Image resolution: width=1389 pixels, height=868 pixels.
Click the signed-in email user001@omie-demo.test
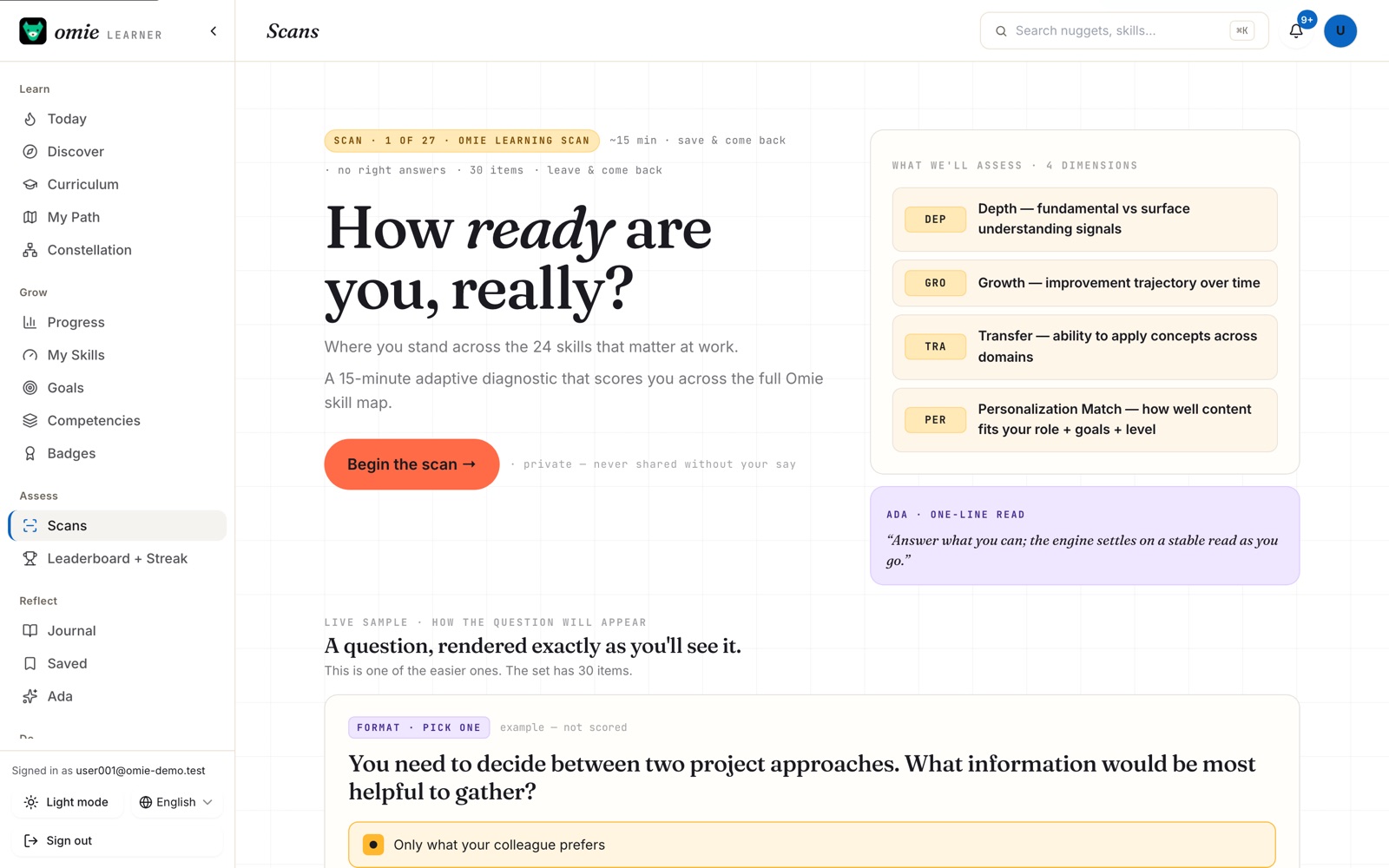[x=141, y=771]
